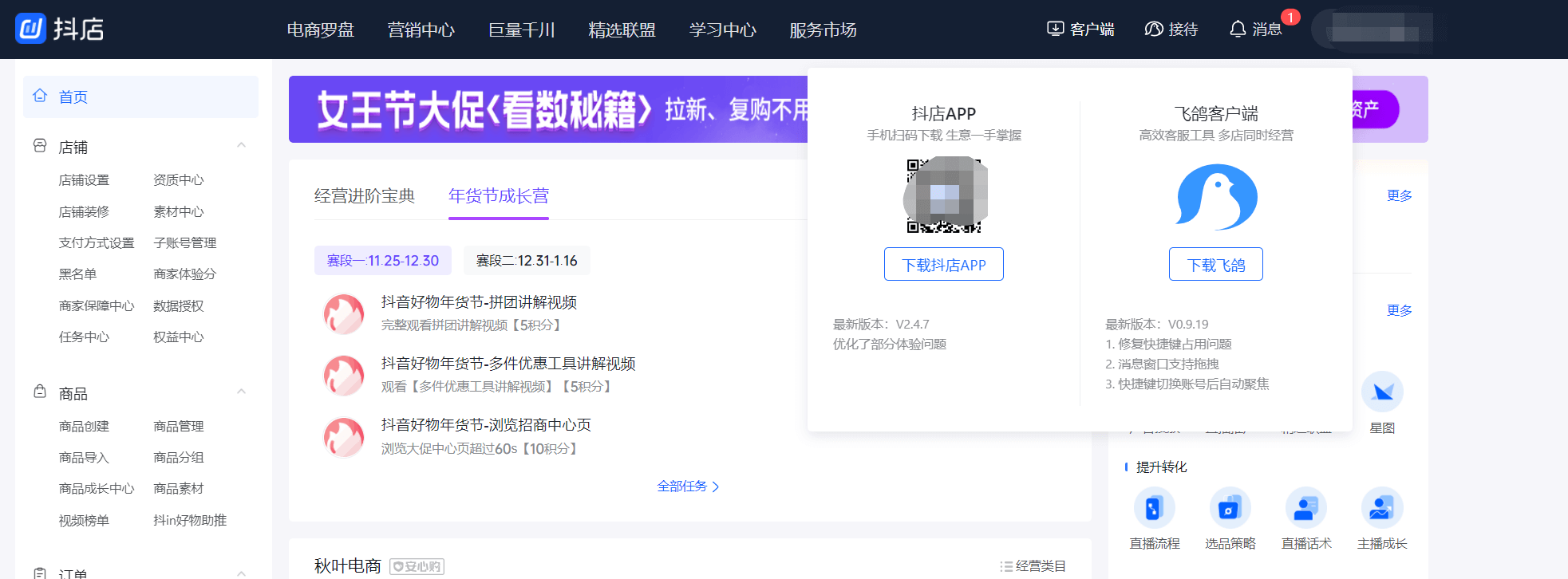
Task: Click the 安心购 badge
Action: coord(417,566)
